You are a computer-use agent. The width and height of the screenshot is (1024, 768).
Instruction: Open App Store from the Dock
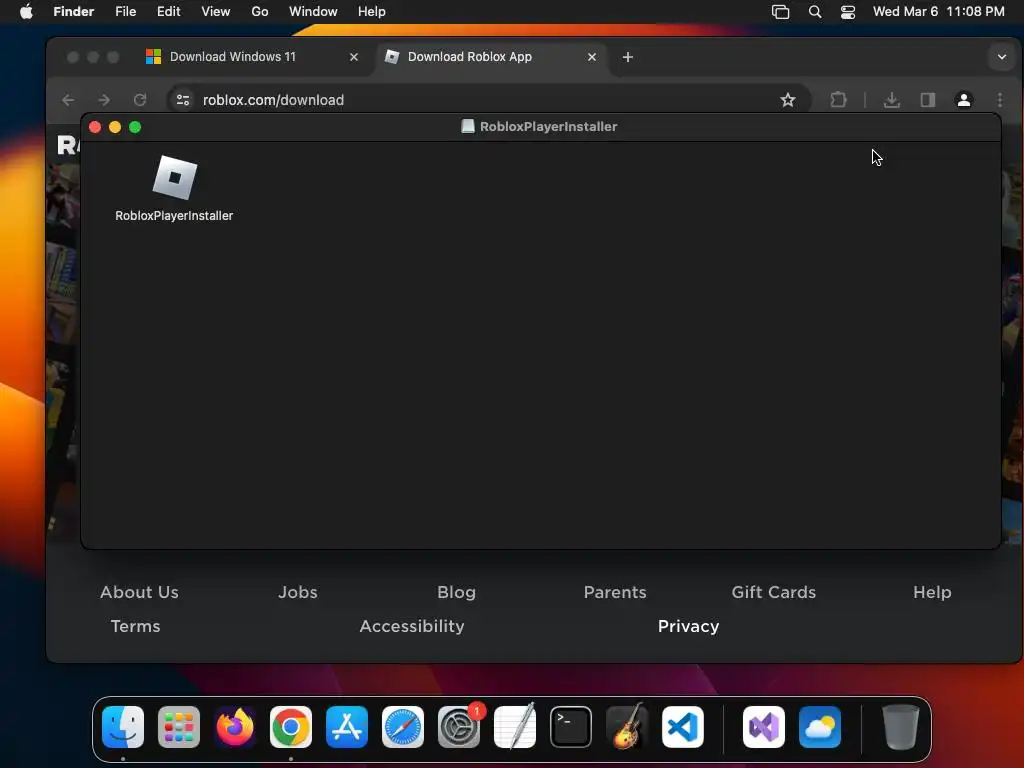click(x=347, y=727)
